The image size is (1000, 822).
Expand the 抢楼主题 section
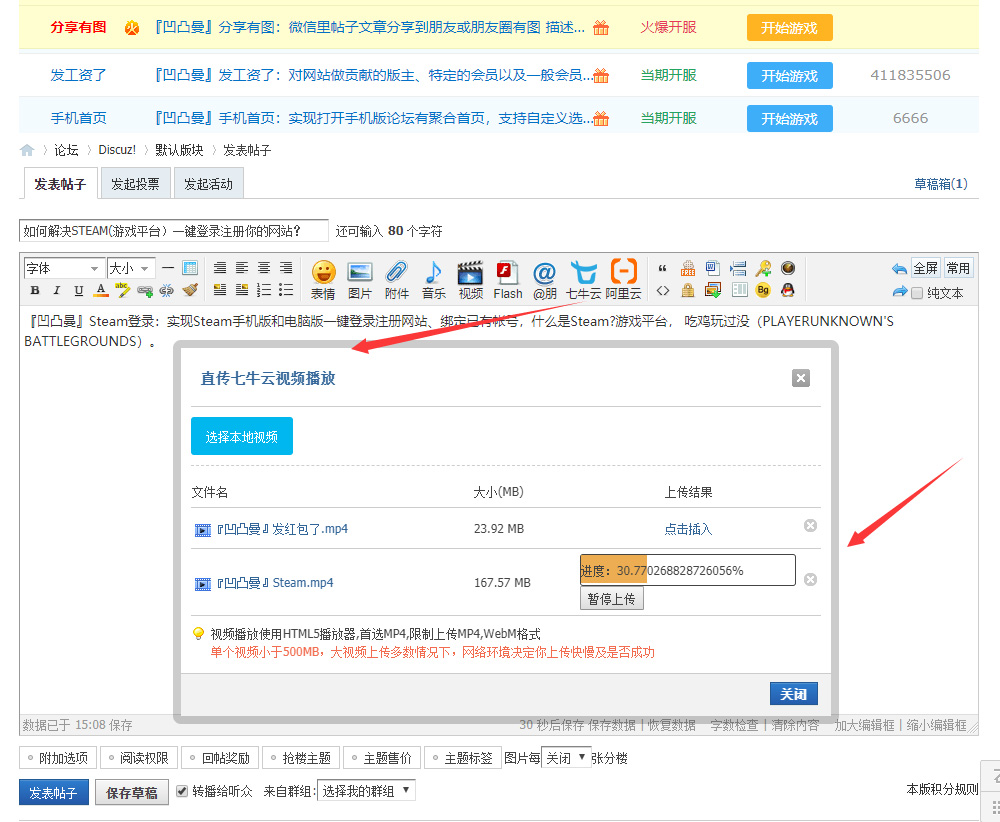(x=301, y=758)
